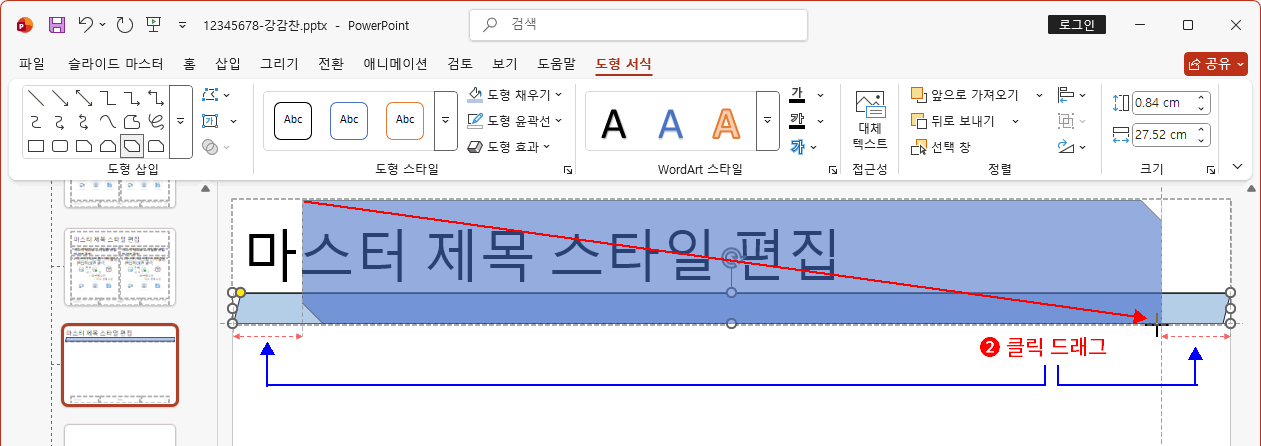This screenshot has width=1261, height=446.
Task: Open the 도형 효과 effects dropdown
Action: [509, 147]
